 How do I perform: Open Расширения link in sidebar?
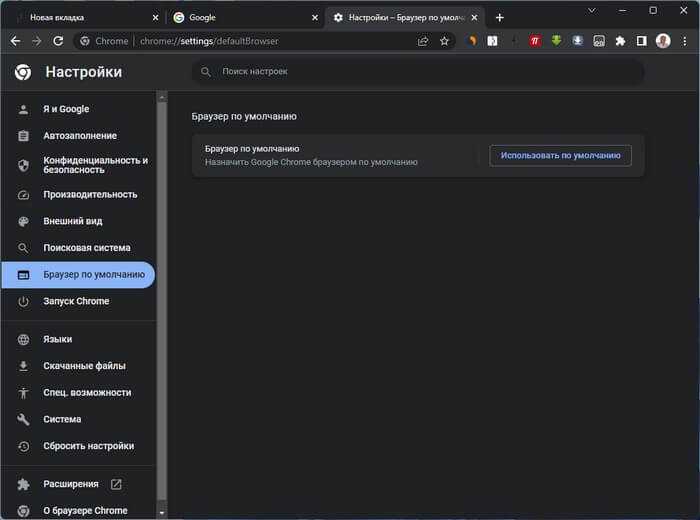click(x=78, y=484)
